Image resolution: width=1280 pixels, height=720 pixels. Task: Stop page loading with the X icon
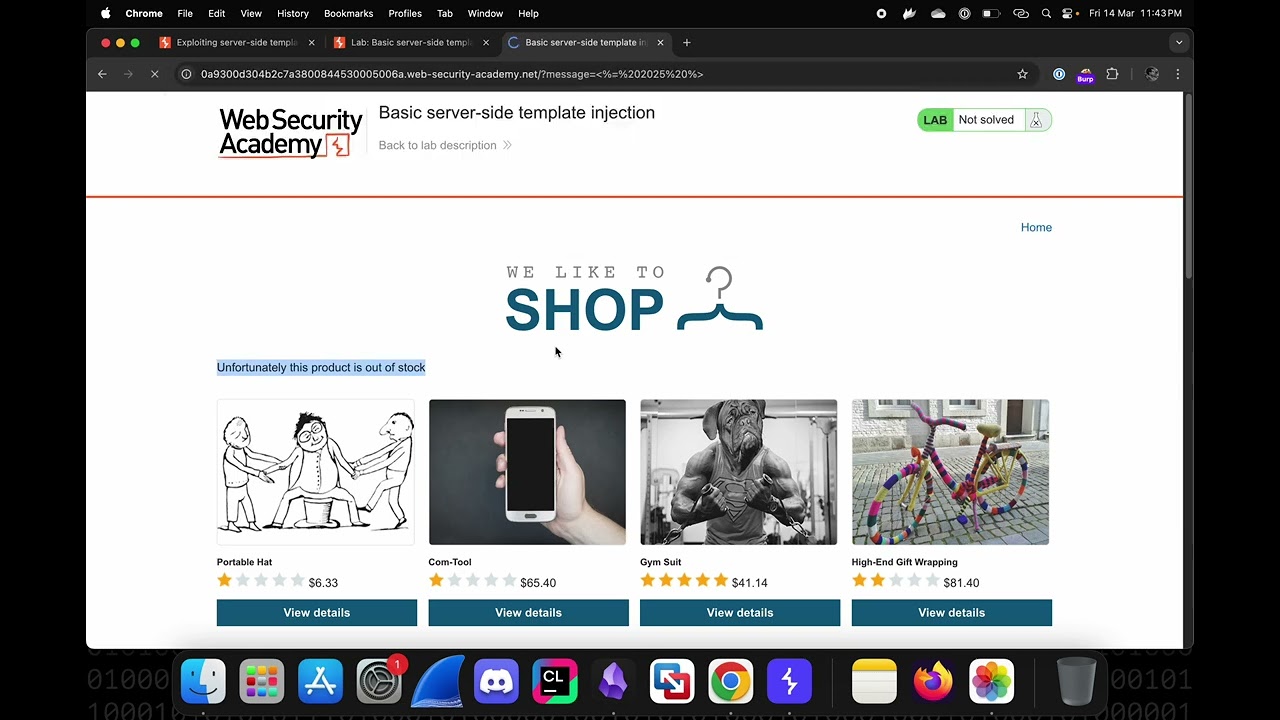tap(154, 74)
